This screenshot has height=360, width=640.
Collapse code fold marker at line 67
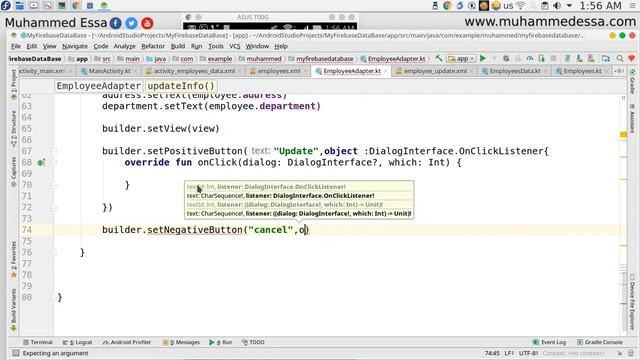(x=54, y=151)
